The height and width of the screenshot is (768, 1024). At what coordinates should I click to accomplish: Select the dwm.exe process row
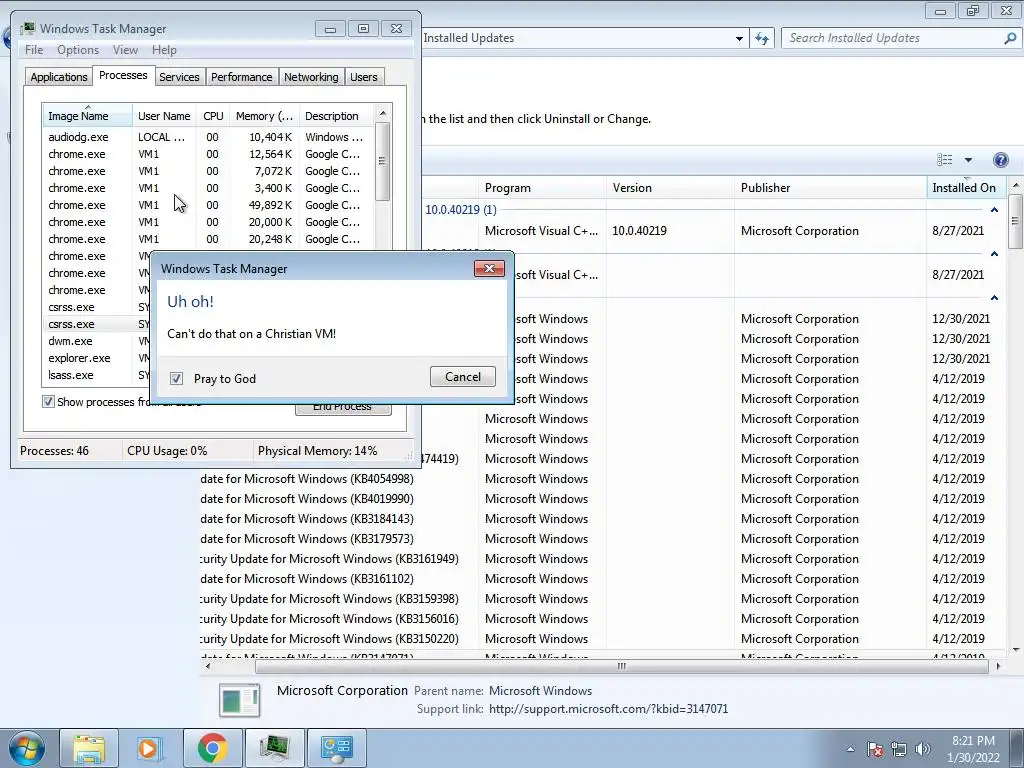point(97,342)
